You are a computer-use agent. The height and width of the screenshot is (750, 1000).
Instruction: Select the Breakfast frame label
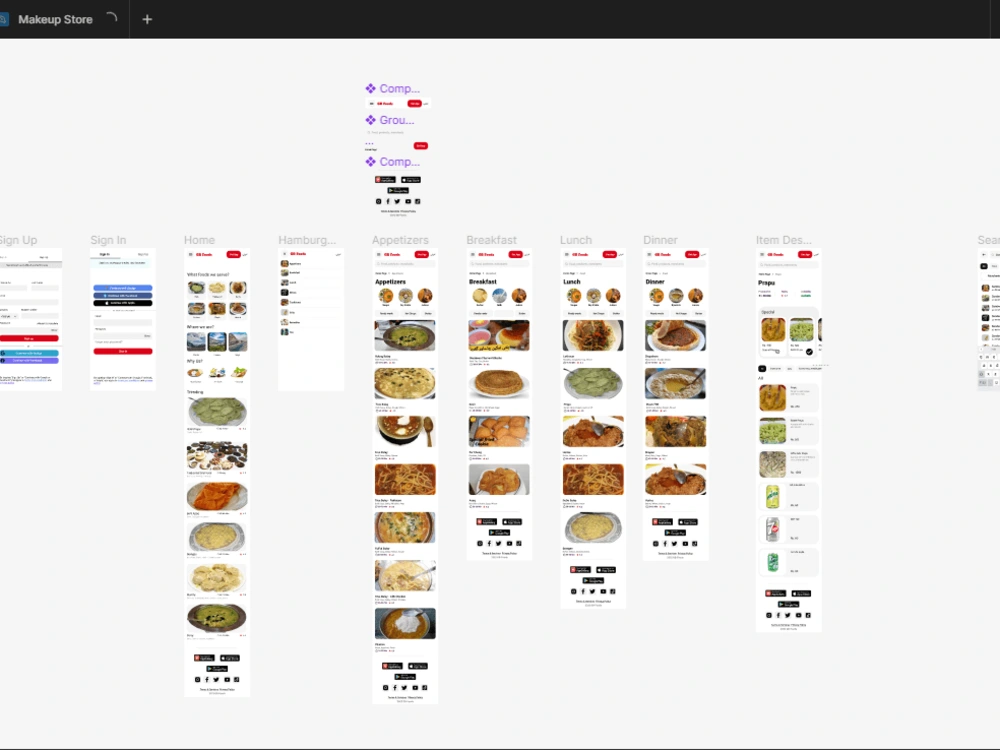(491, 240)
